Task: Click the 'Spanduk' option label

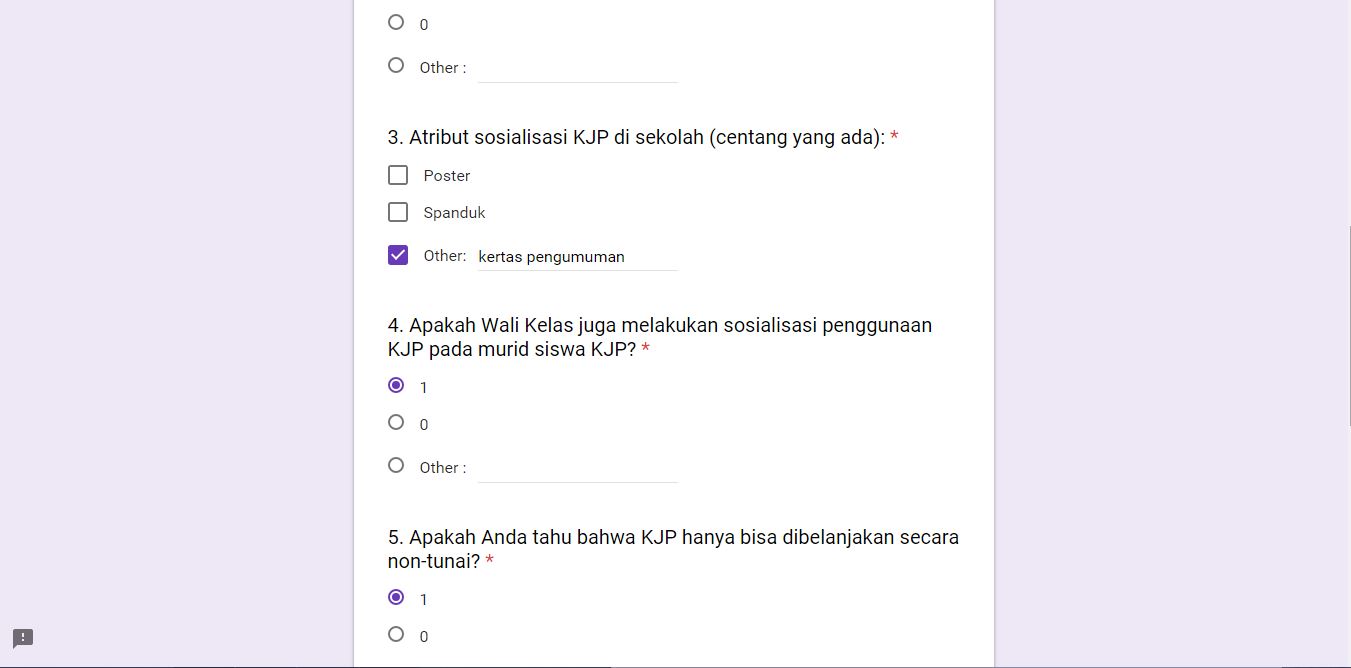Action: click(x=454, y=213)
